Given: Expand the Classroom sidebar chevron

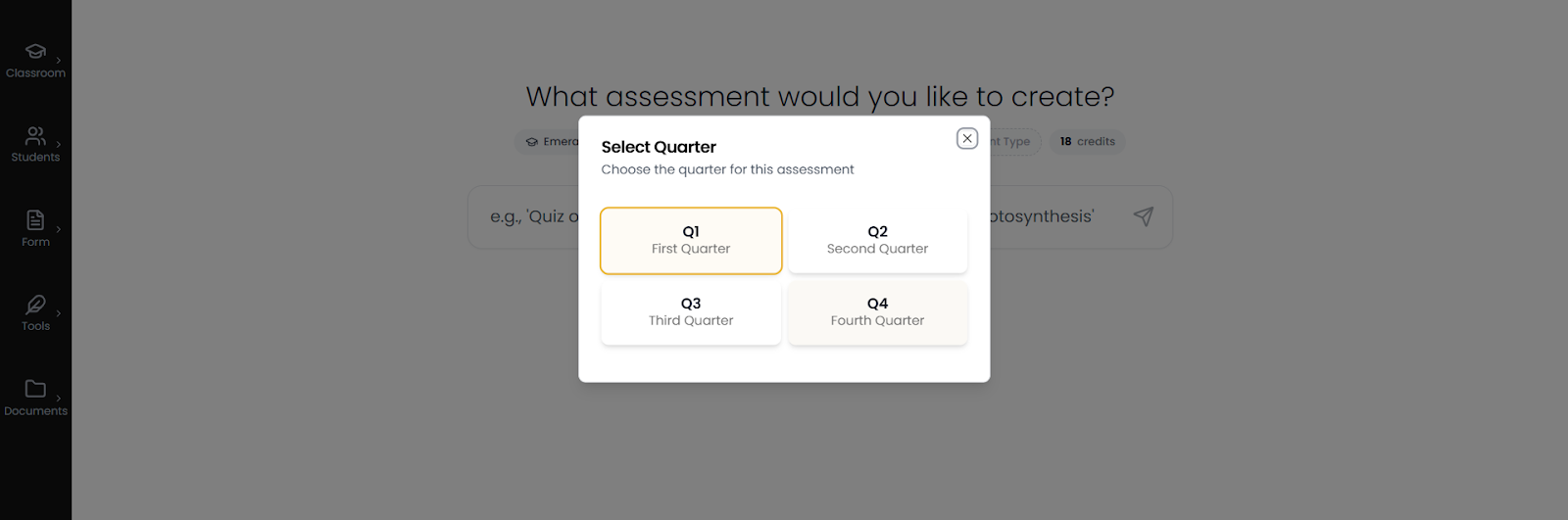Looking at the screenshot, I should (x=59, y=61).
